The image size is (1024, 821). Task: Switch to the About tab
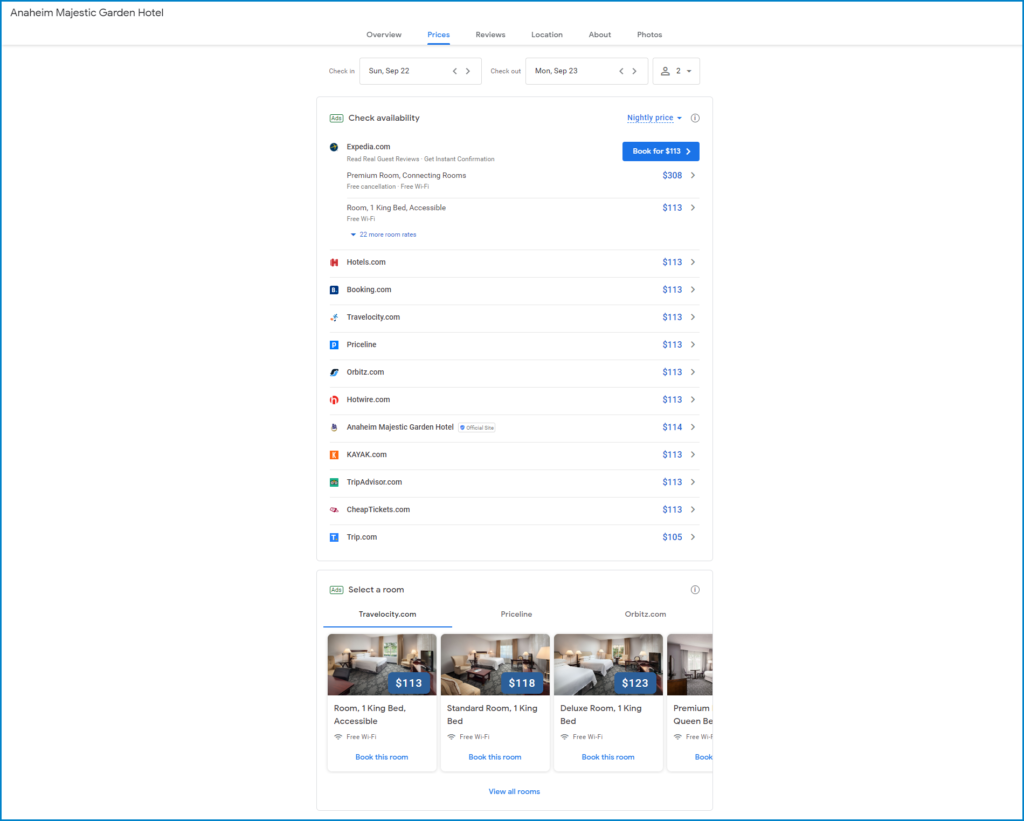pyautogui.click(x=600, y=35)
